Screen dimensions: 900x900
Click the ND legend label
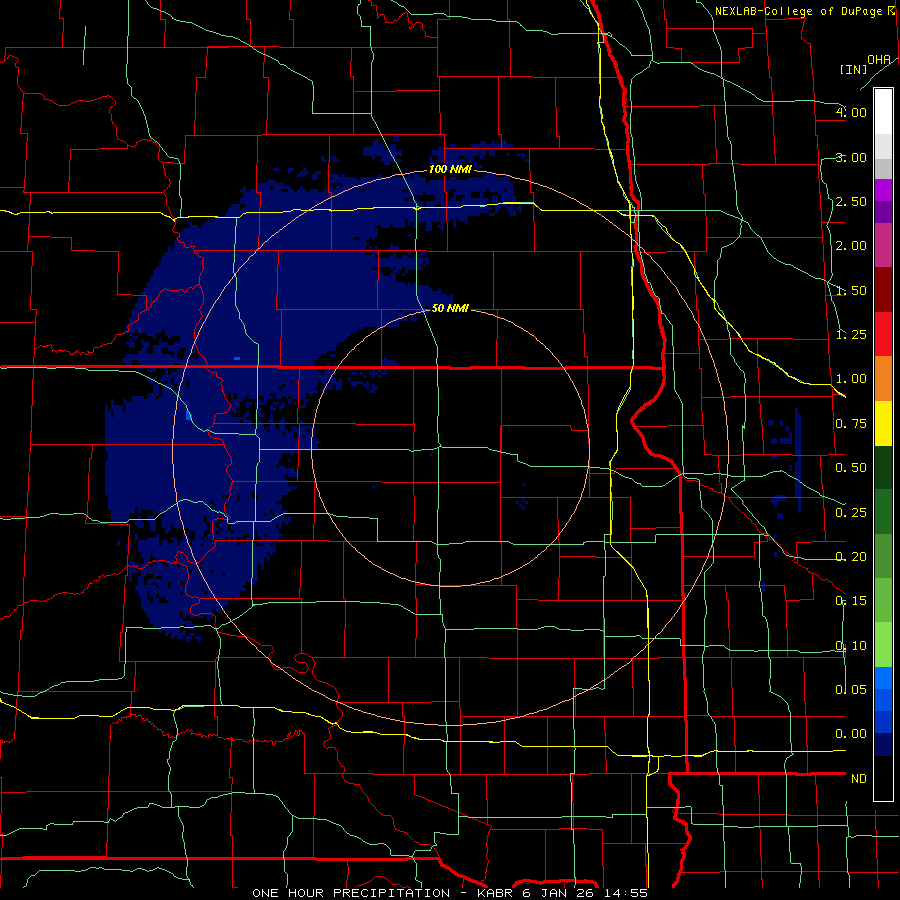pos(859,779)
